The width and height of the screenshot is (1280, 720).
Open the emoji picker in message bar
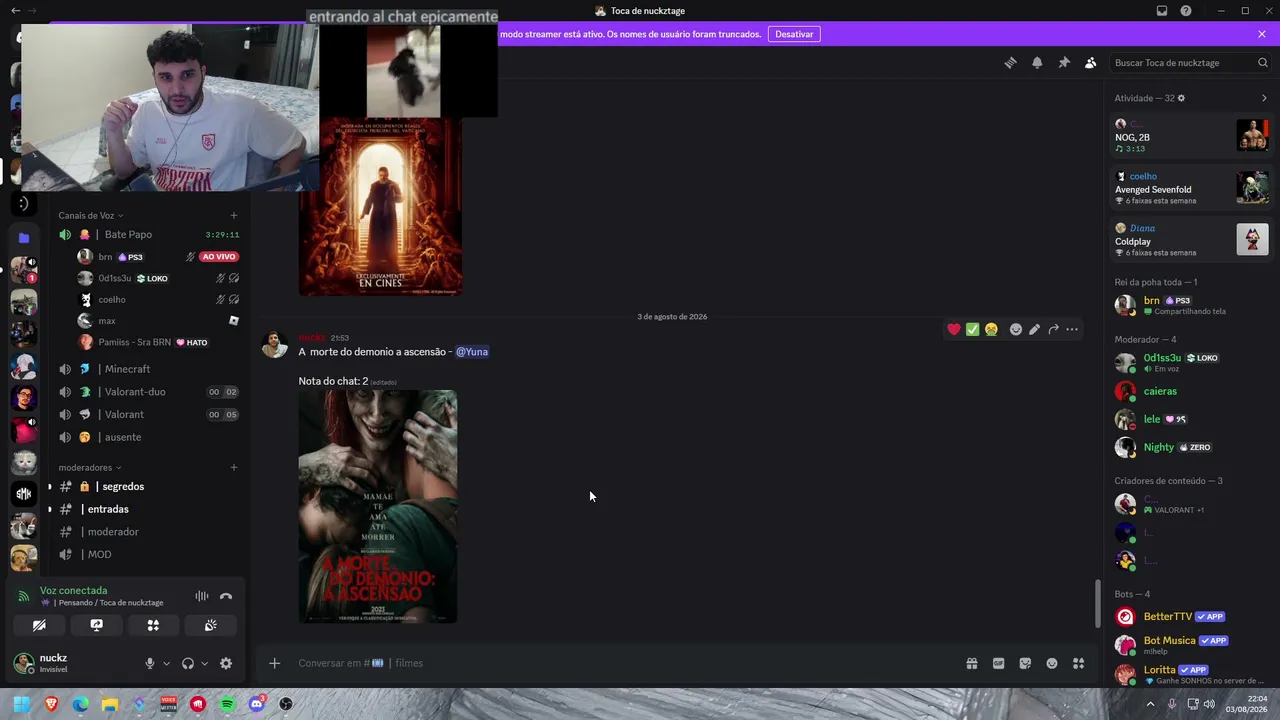click(1052, 663)
